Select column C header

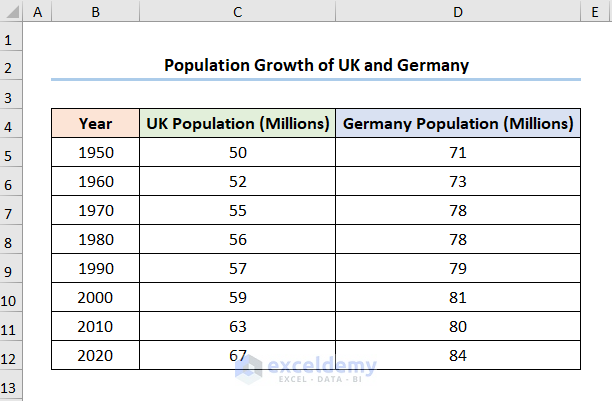[x=237, y=12]
